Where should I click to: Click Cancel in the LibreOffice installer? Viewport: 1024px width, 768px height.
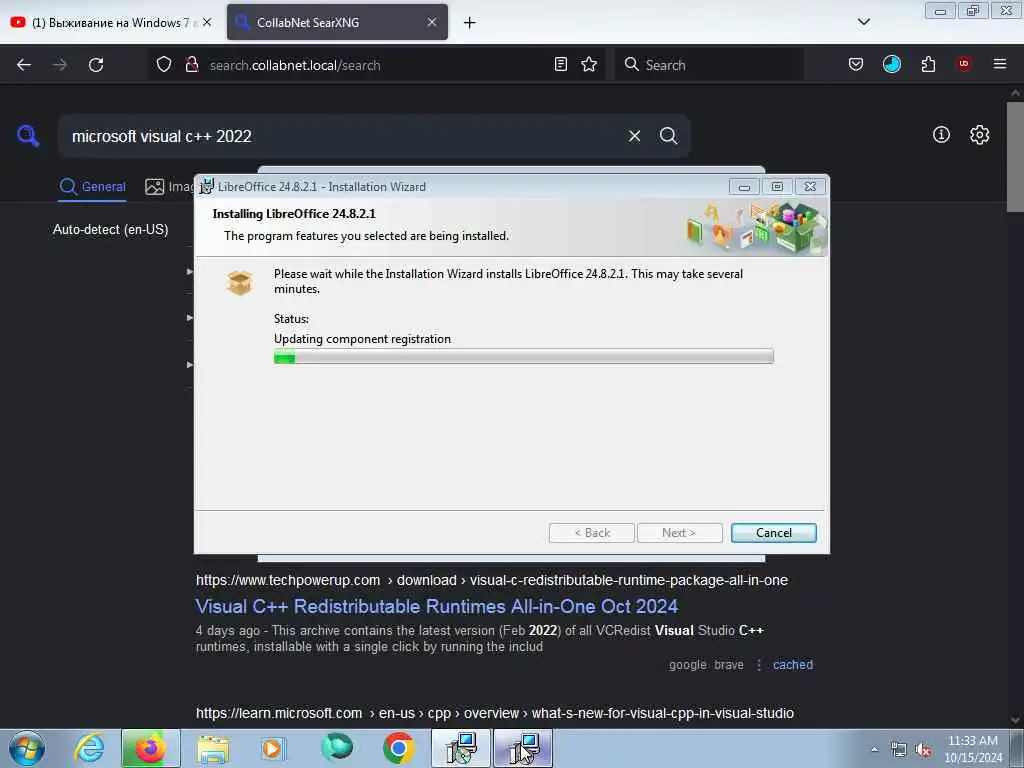[773, 533]
